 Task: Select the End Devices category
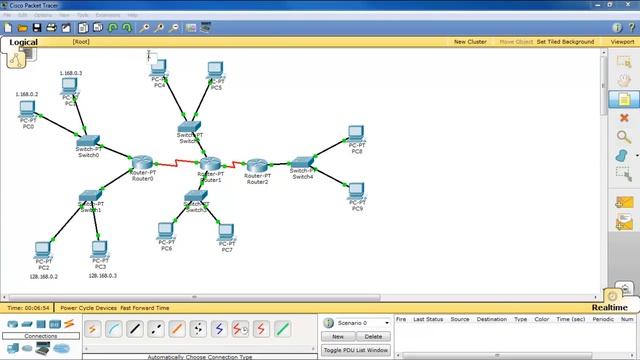coord(13,349)
